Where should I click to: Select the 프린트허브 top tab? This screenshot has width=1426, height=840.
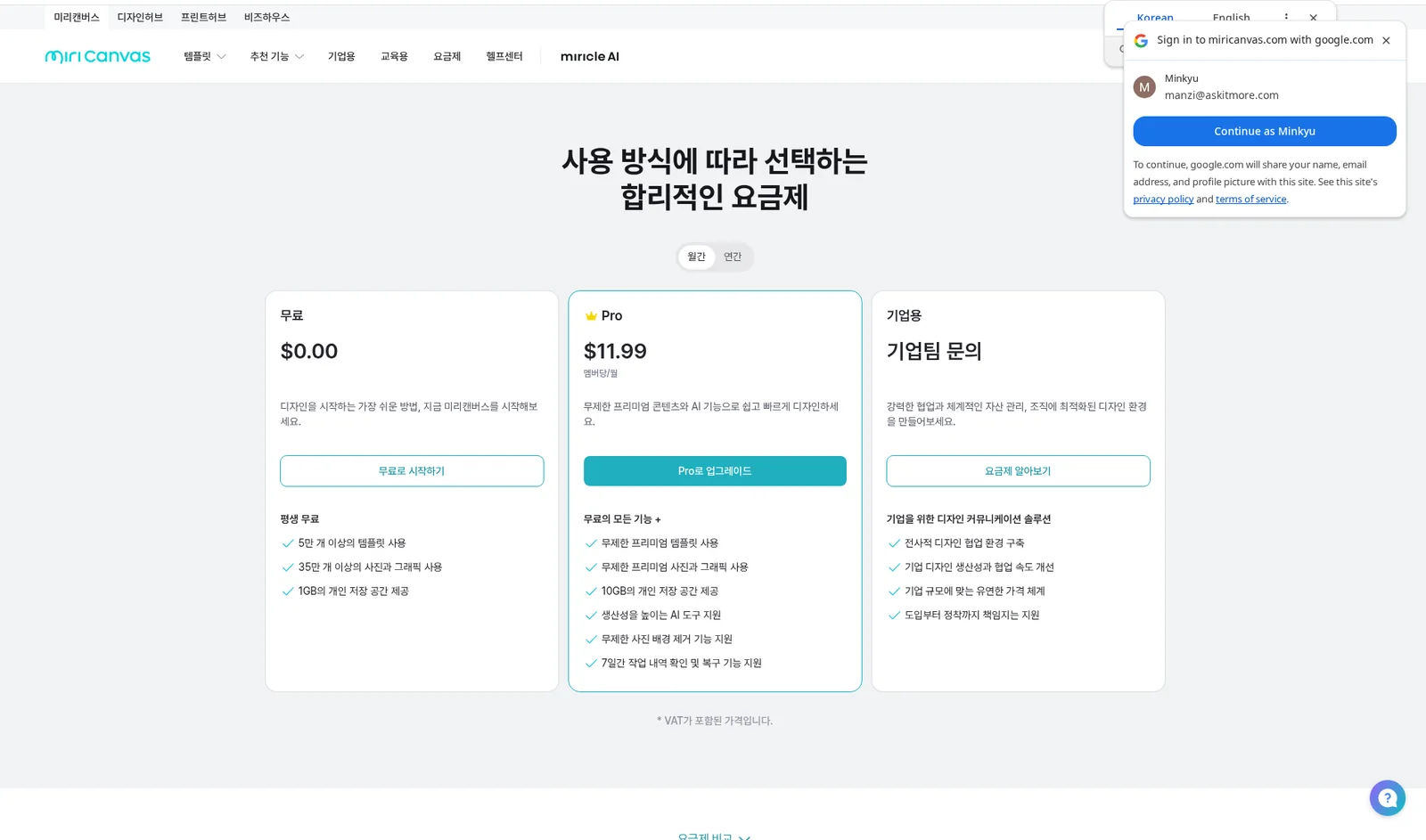coord(203,17)
